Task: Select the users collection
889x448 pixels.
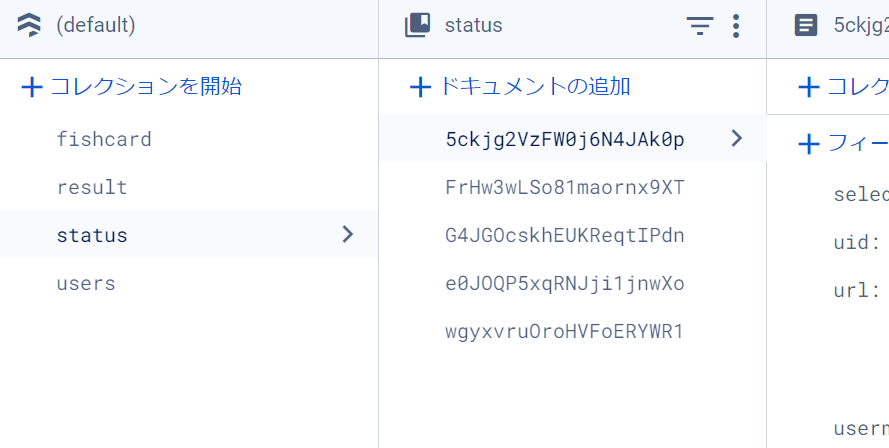Action: pos(86,283)
